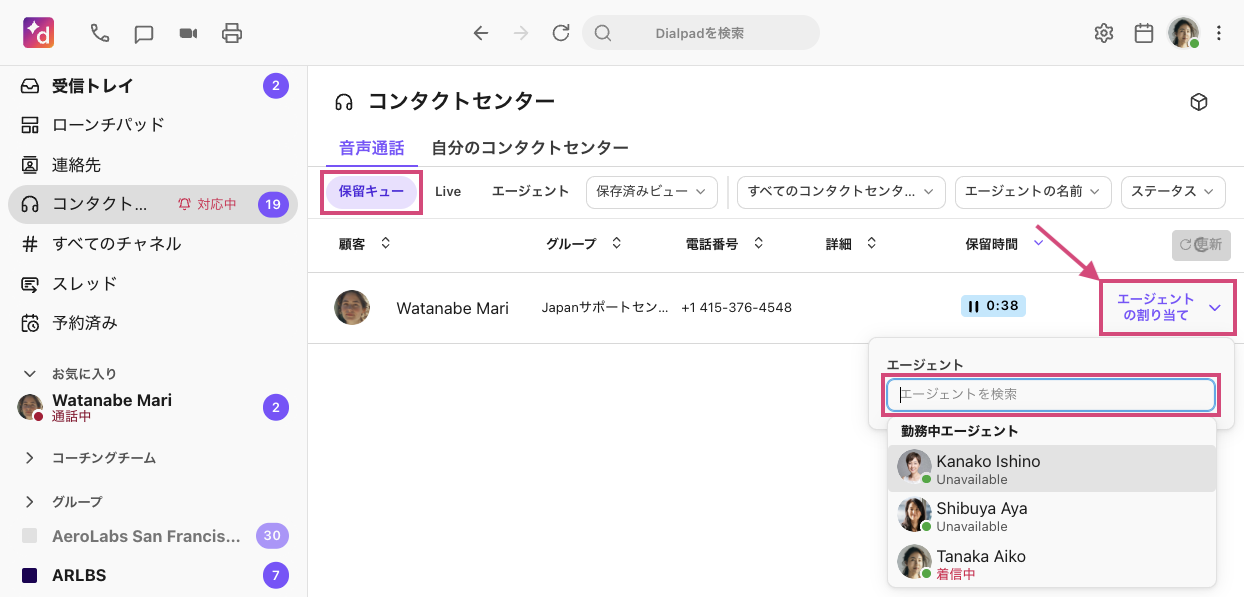This screenshot has width=1244, height=597.
Task: Click the エージェントを検索 search field
Action: pos(1051,394)
